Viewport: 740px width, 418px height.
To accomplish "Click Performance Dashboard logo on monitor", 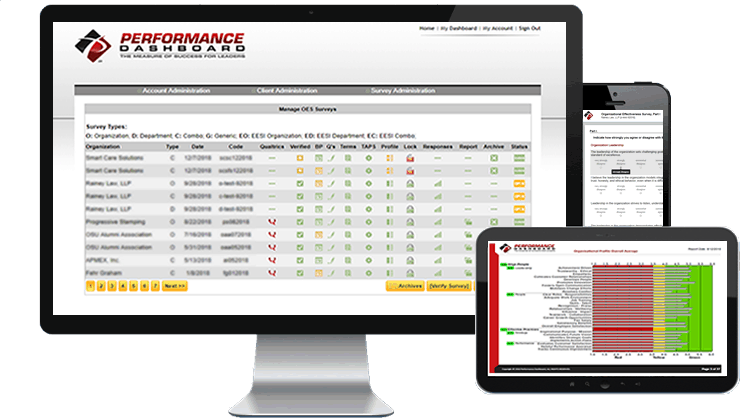I will [160, 46].
